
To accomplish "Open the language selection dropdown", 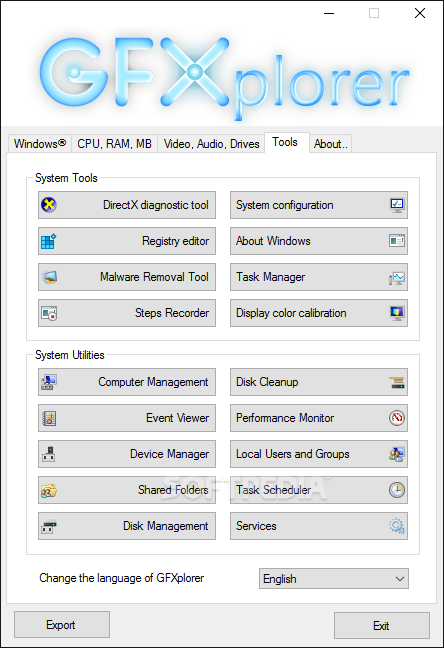I will [x=334, y=579].
